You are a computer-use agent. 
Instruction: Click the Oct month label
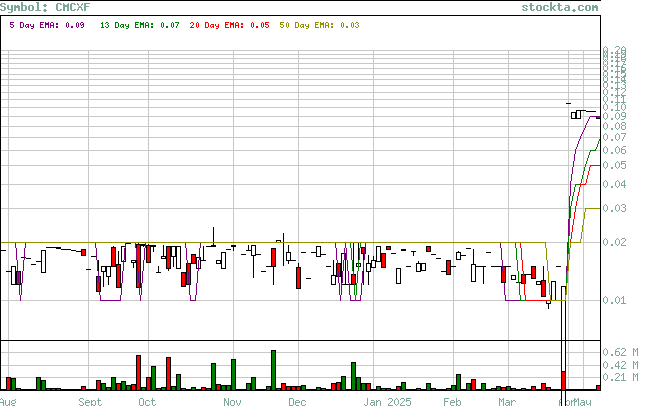tap(147, 402)
